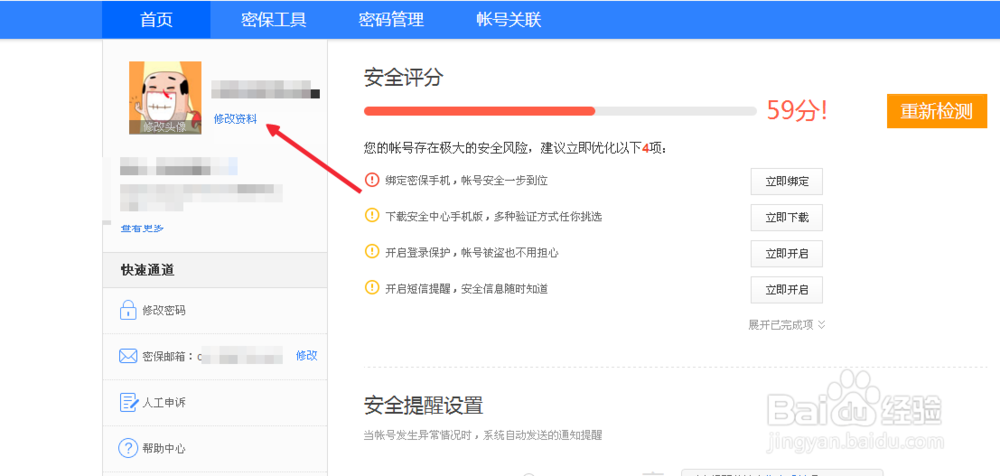Click 修改 next to 密保邮箱

pyautogui.click(x=306, y=356)
